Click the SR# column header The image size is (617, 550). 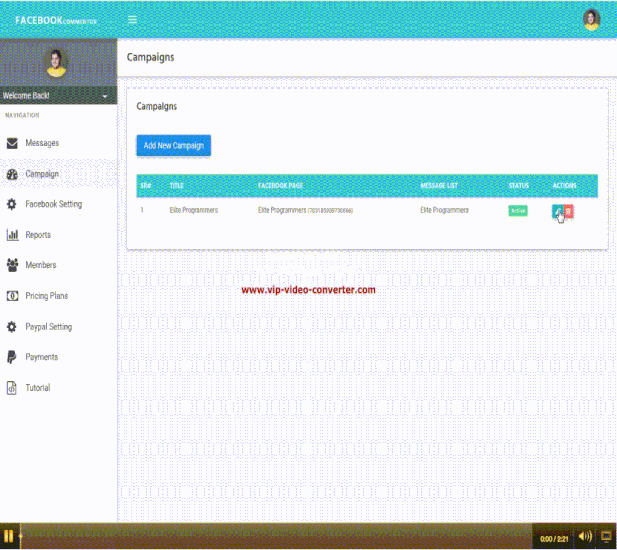[x=146, y=186]
